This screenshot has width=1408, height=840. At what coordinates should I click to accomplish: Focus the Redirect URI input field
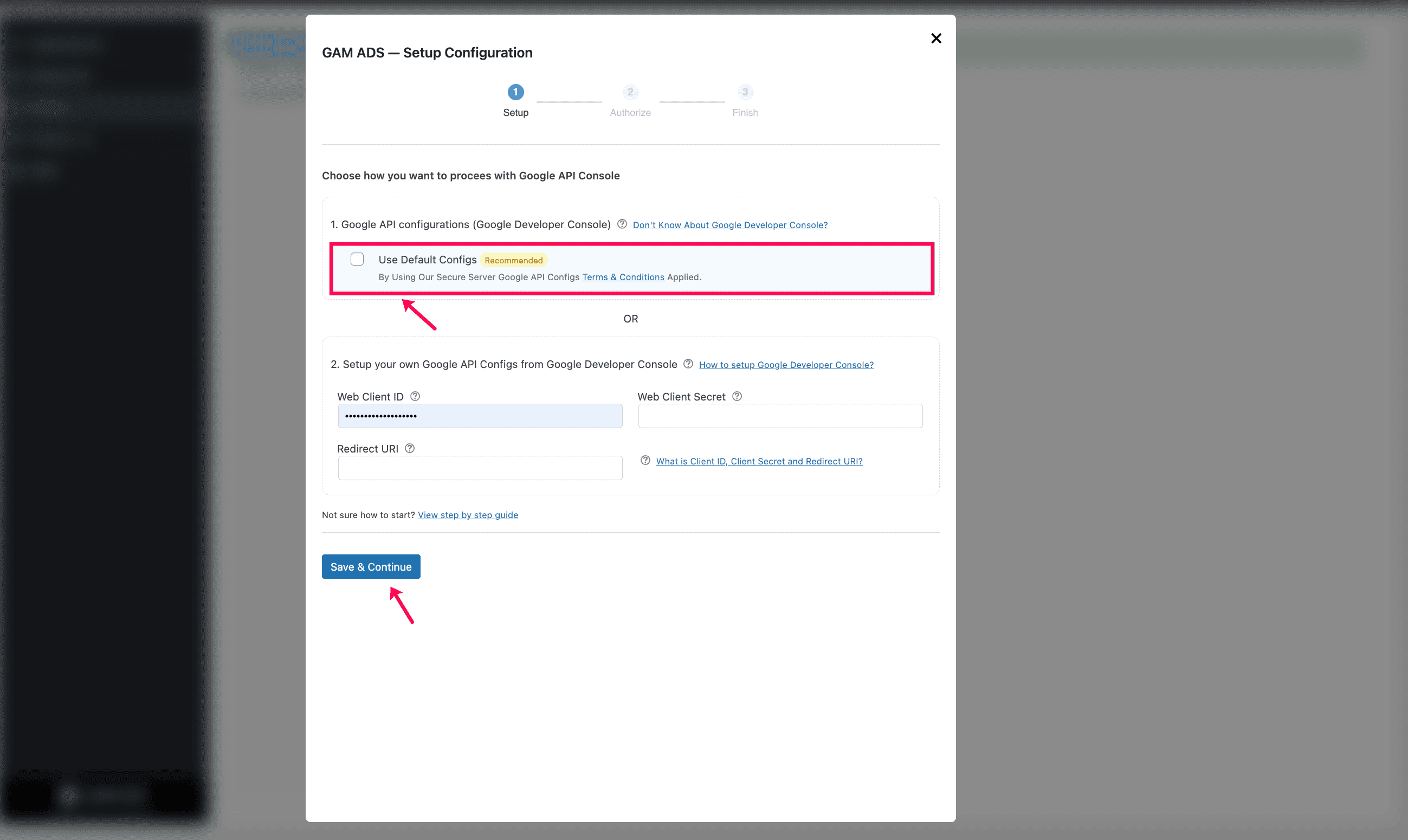pyautogui.click(x=480, y=468)
